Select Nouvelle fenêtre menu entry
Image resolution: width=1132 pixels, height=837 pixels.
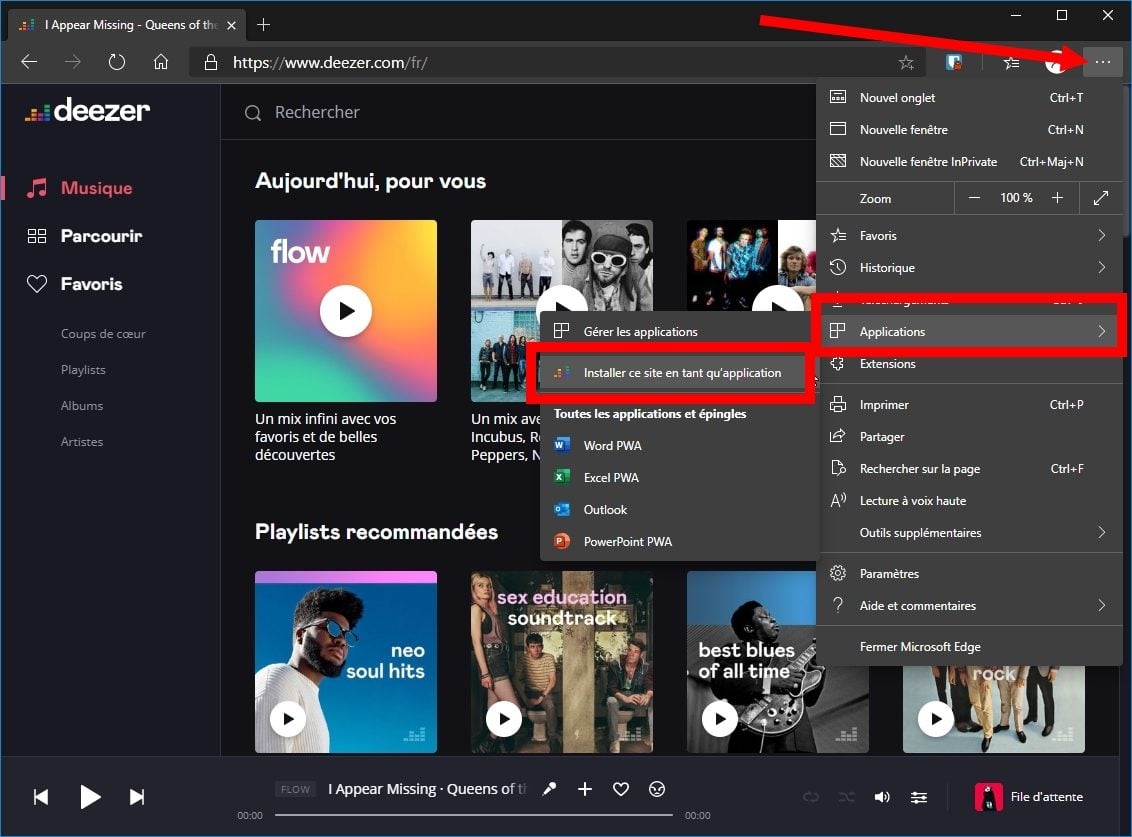click(969, 129)
